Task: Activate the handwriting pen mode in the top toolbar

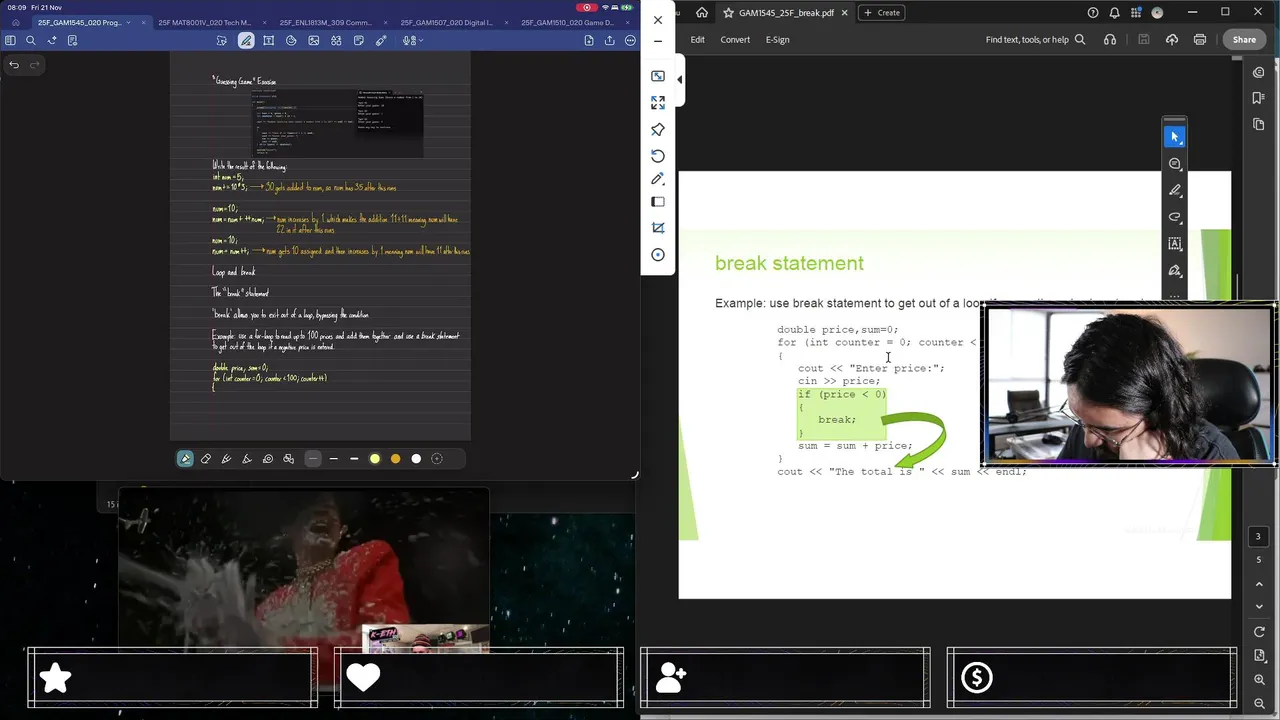Action: (246, 40)
